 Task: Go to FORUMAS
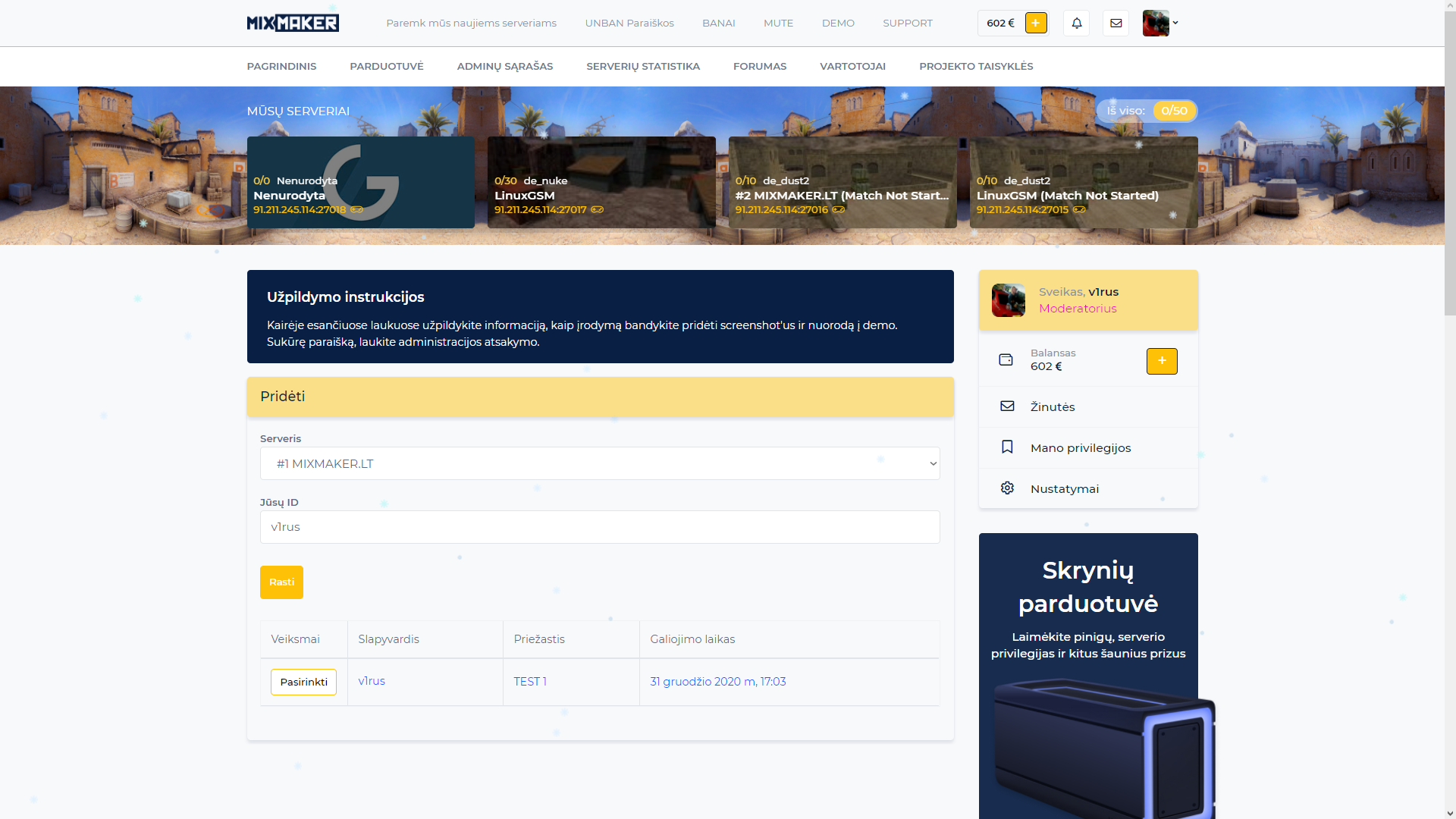(760, 66)
